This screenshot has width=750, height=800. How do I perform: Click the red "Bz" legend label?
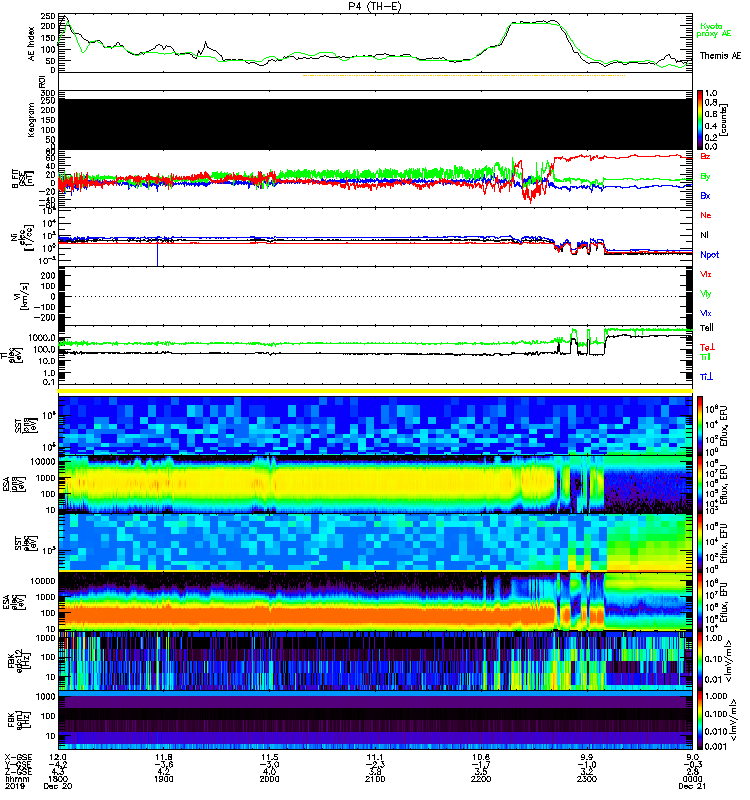coord(705,156)
